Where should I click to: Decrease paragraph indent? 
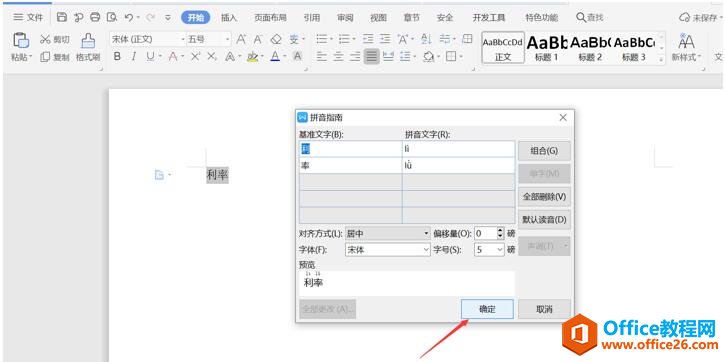point(368,39)
